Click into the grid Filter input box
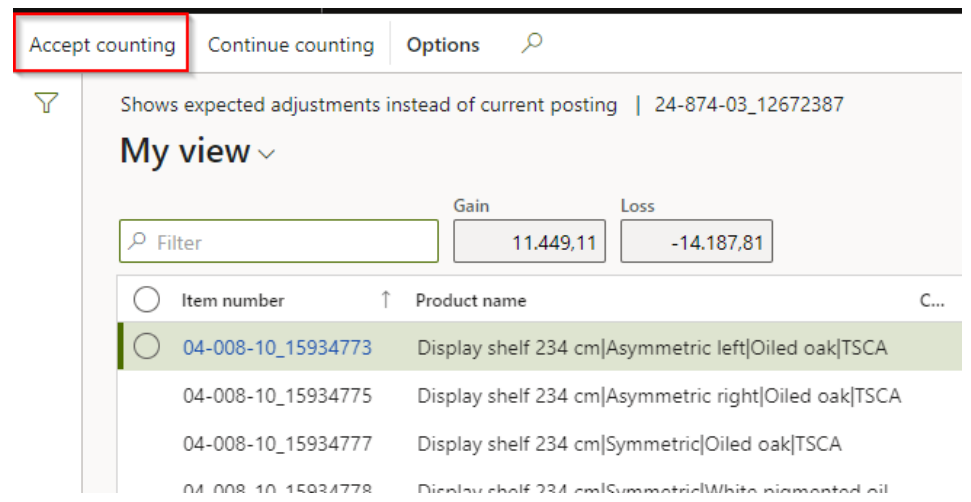Screen dimensions: 971x502 pos(290,242)
